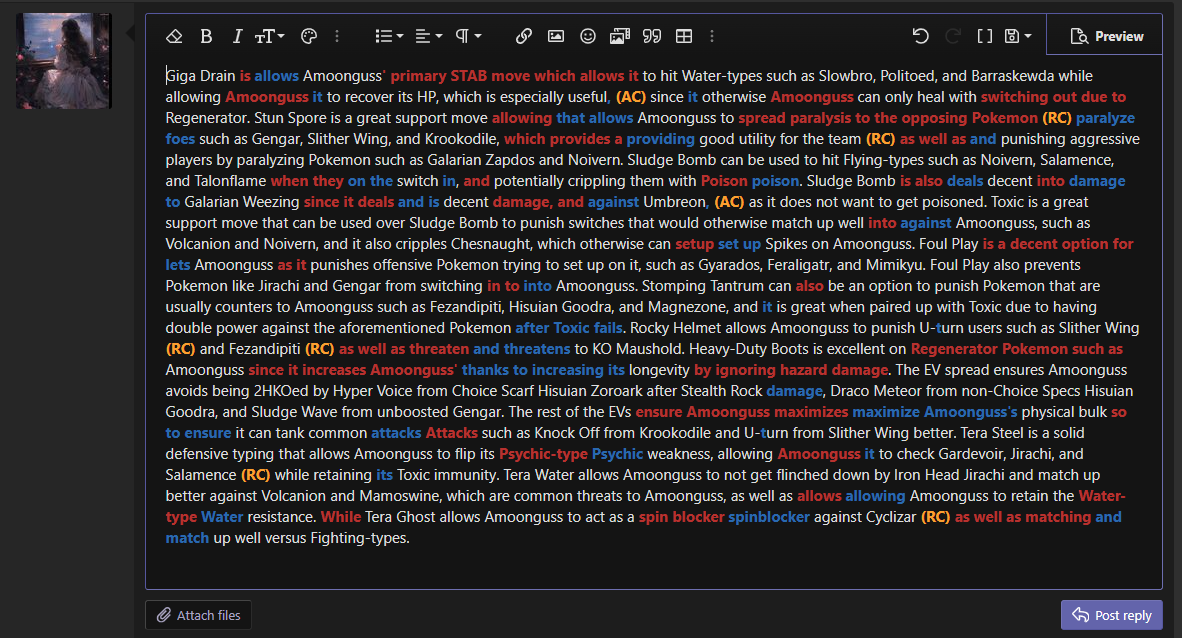Image resolution: width=1182 pixels, height=638 pixels.
Task: Click the word "Cyclizar"
Action: [892, 517]
